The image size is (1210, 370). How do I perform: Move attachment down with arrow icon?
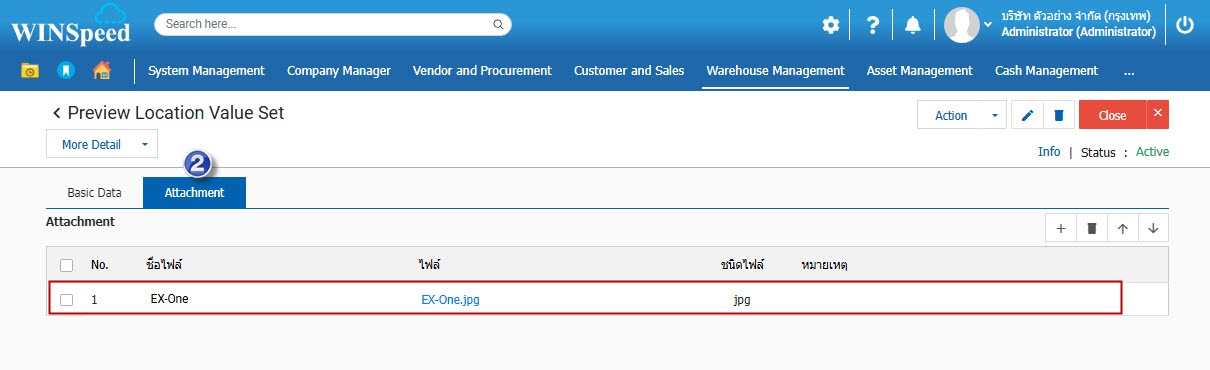(1153, 228)
